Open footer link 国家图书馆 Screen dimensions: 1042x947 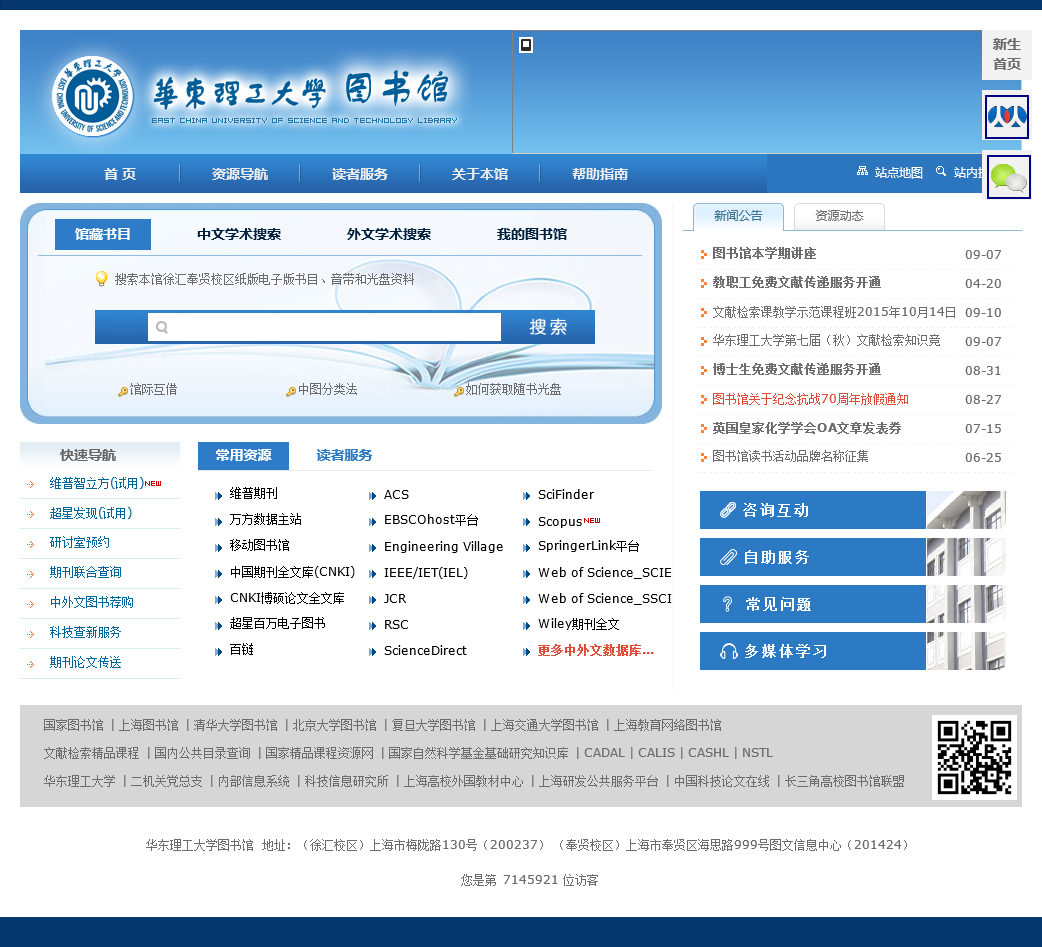click(x=73, y=725)
